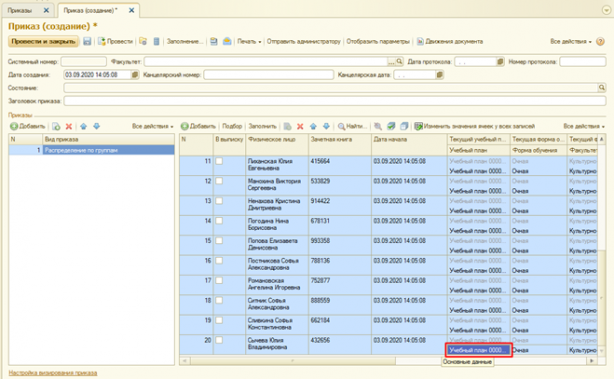Close the Приказы tab
Viewport: 614px width, 379px height.
tap(46, 10)
